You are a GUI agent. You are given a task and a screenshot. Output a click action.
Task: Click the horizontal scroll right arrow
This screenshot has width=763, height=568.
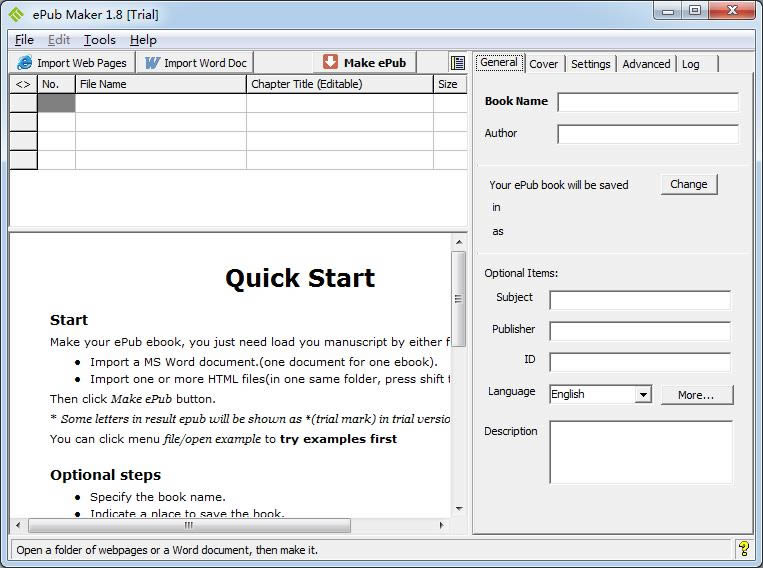(x=441, y=525)
